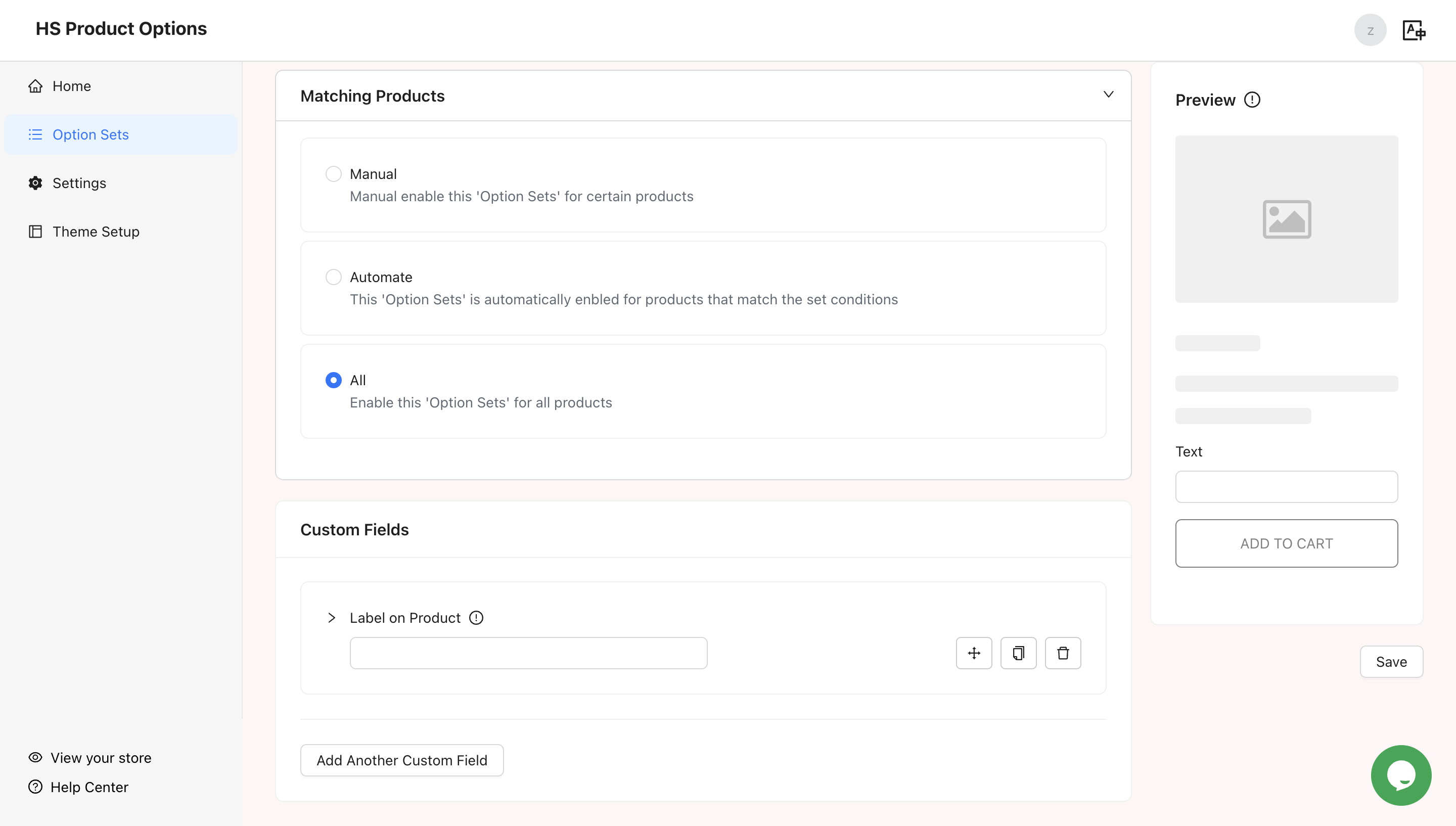Image resolution: width=1456 pixels, height=826 pixels.
Task: Select the Automate matching option
Action: point(333,277)
